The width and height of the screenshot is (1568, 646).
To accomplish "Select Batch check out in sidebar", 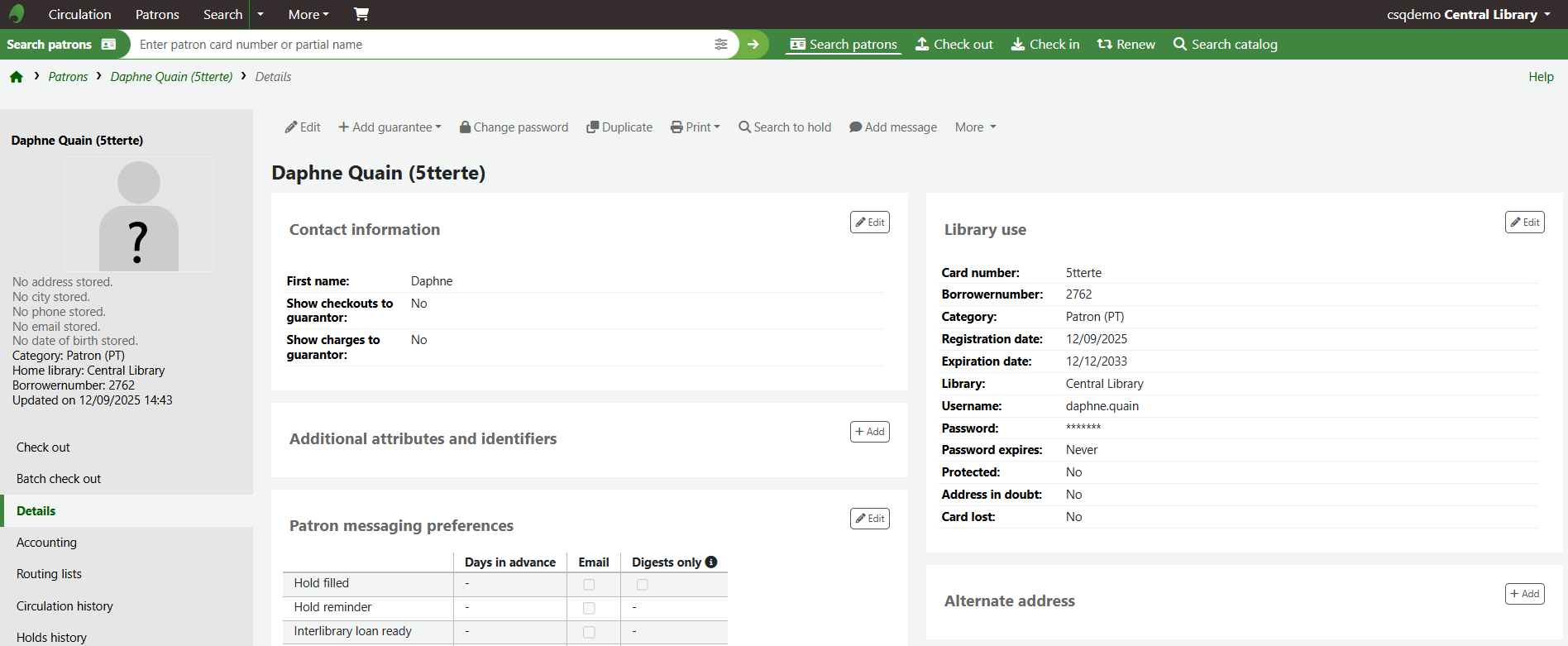I will pyautogui.click(x=127, y=479).
